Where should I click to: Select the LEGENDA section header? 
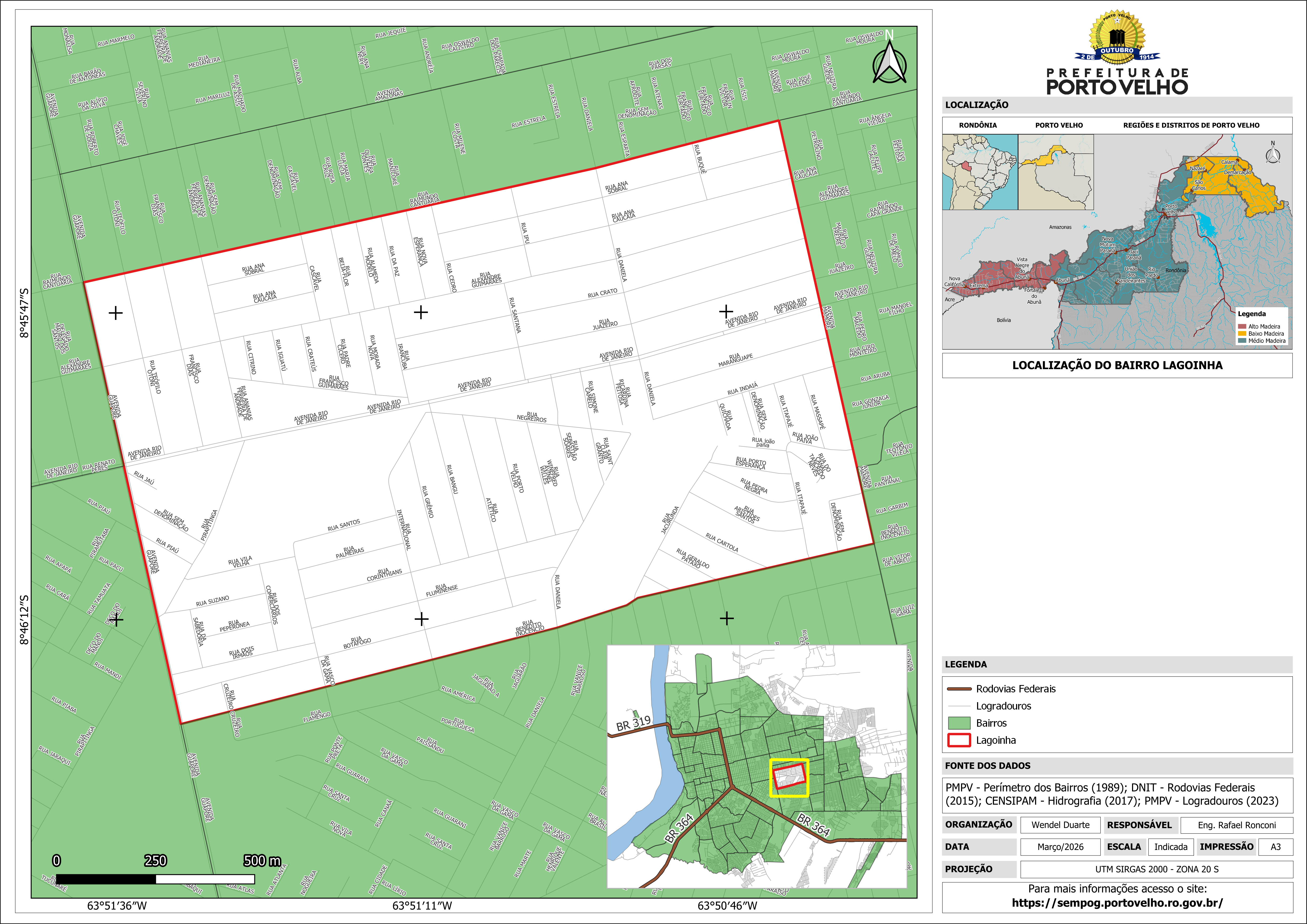(x=966, y=664)
